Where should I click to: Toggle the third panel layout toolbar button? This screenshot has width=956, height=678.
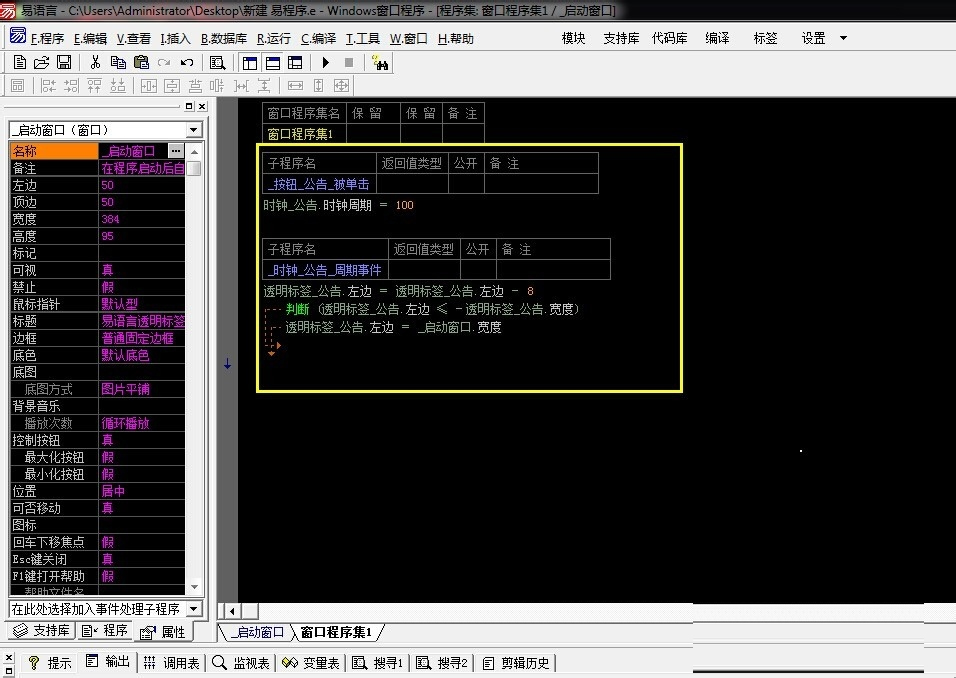click(x=295, y=63)
